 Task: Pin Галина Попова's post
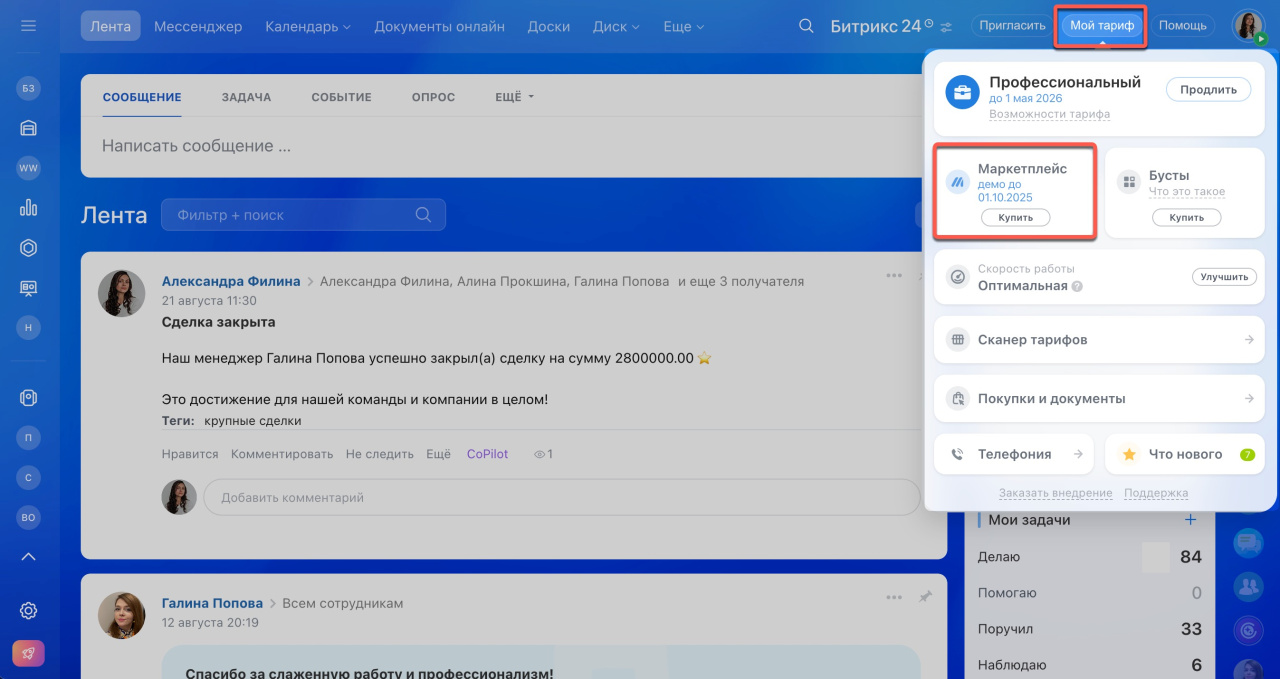click(x=925, y=597)
